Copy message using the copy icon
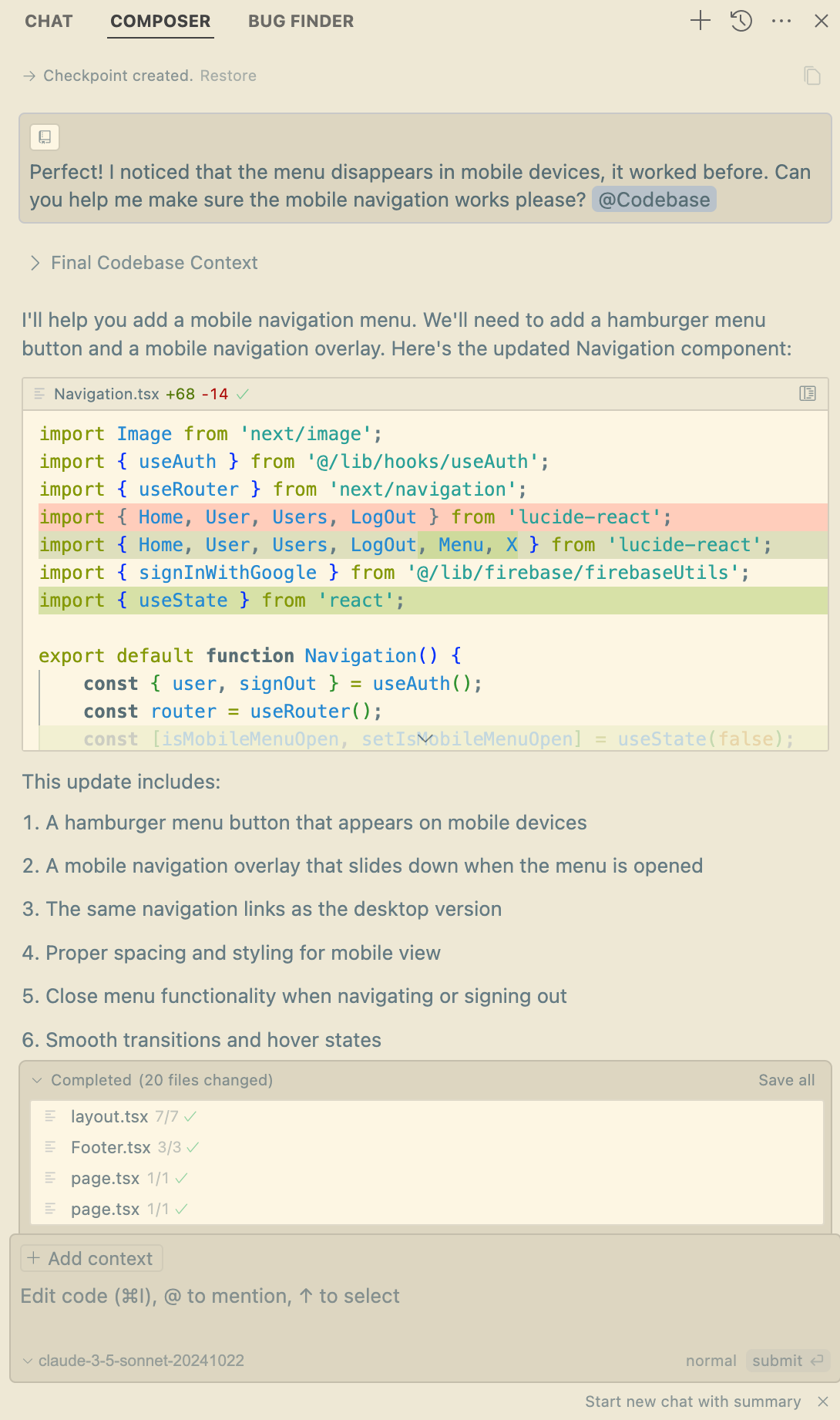This screenshot has width=840, height=1420. 812,76
